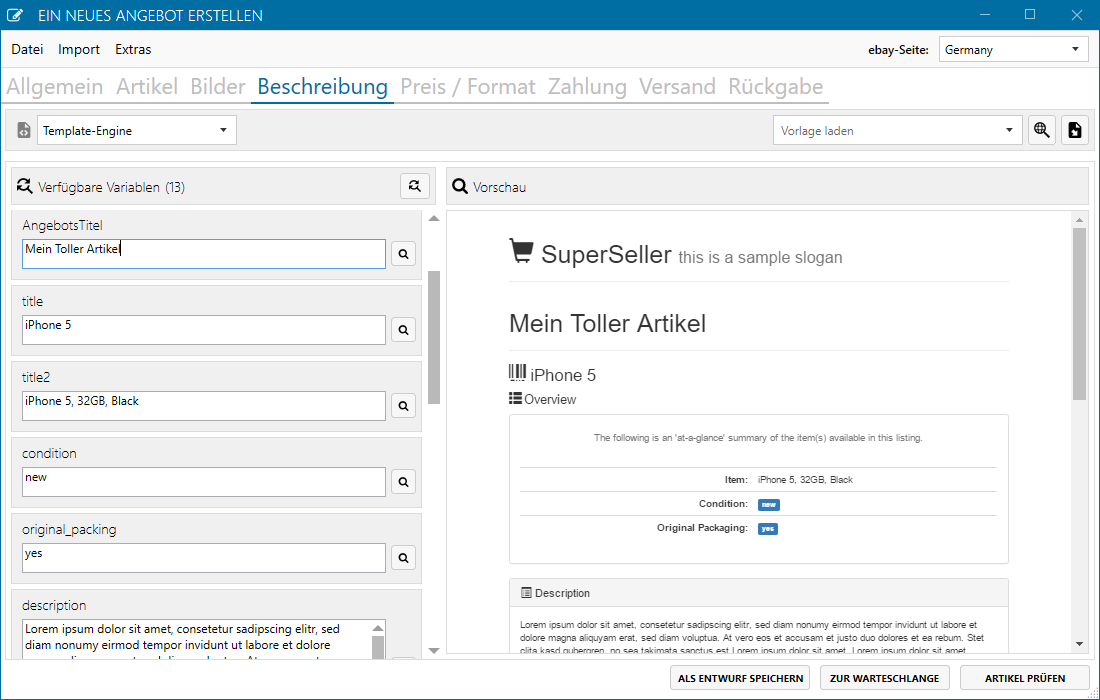Click the title2 input field
Screen dimensions: 1100x700
click(x=203, y=405)
